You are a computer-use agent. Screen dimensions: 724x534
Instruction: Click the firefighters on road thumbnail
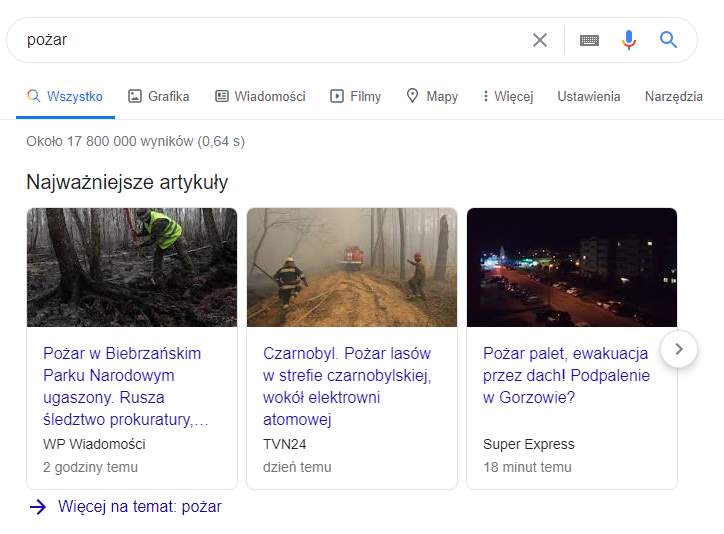click(352, 267)
